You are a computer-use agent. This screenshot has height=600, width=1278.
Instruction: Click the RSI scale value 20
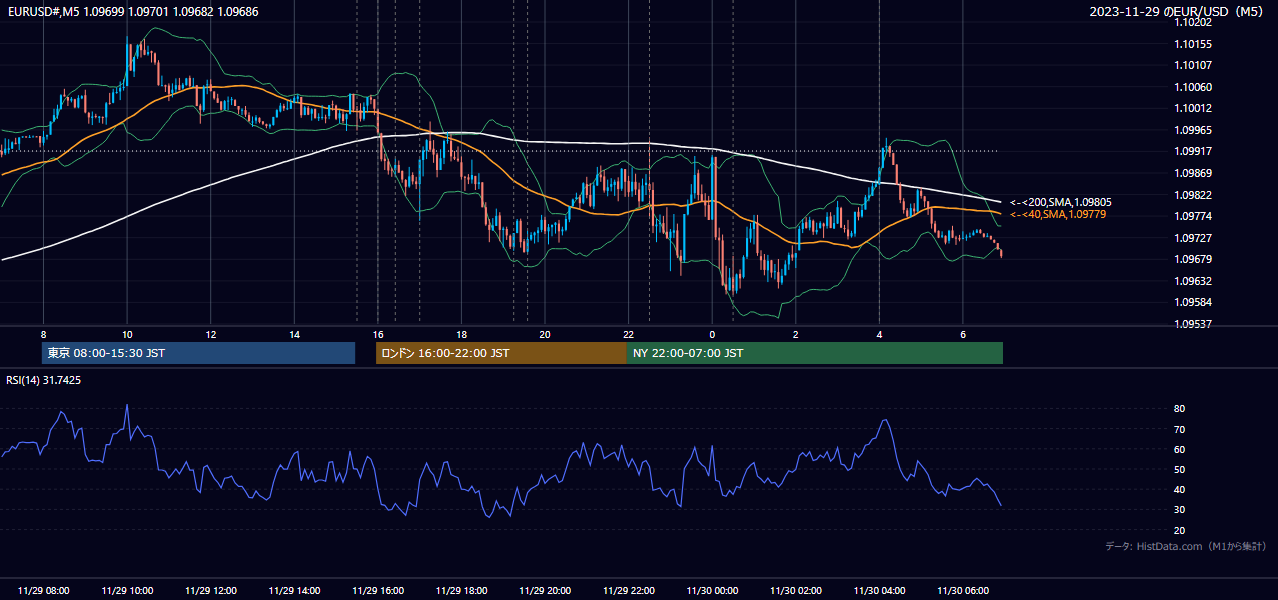(1180, 530)
